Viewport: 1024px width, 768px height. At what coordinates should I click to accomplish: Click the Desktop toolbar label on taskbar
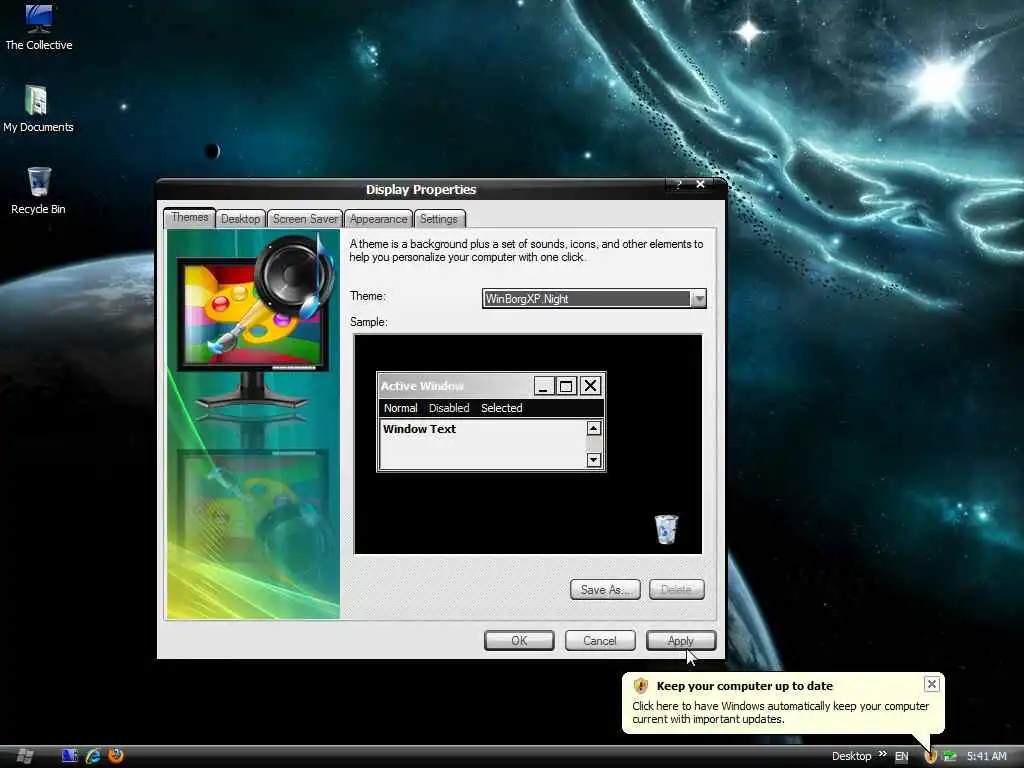click(851, 756)
